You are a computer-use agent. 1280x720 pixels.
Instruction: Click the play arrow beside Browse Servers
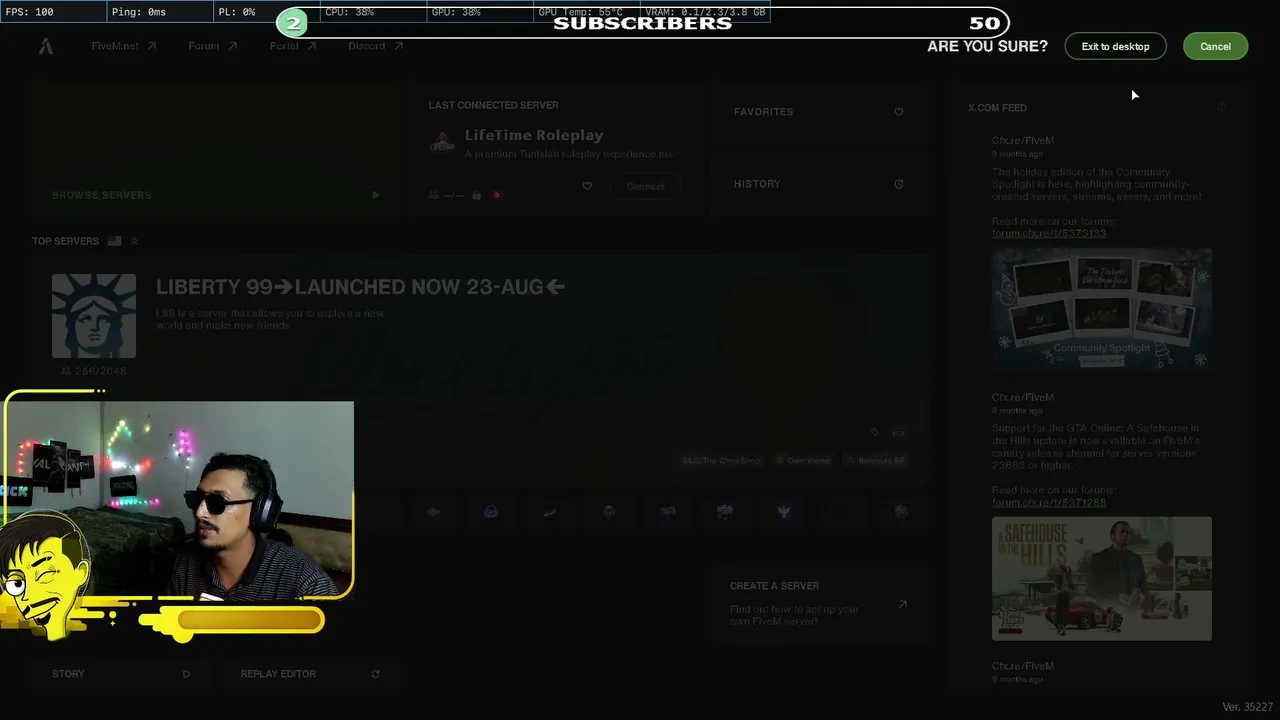375,195
